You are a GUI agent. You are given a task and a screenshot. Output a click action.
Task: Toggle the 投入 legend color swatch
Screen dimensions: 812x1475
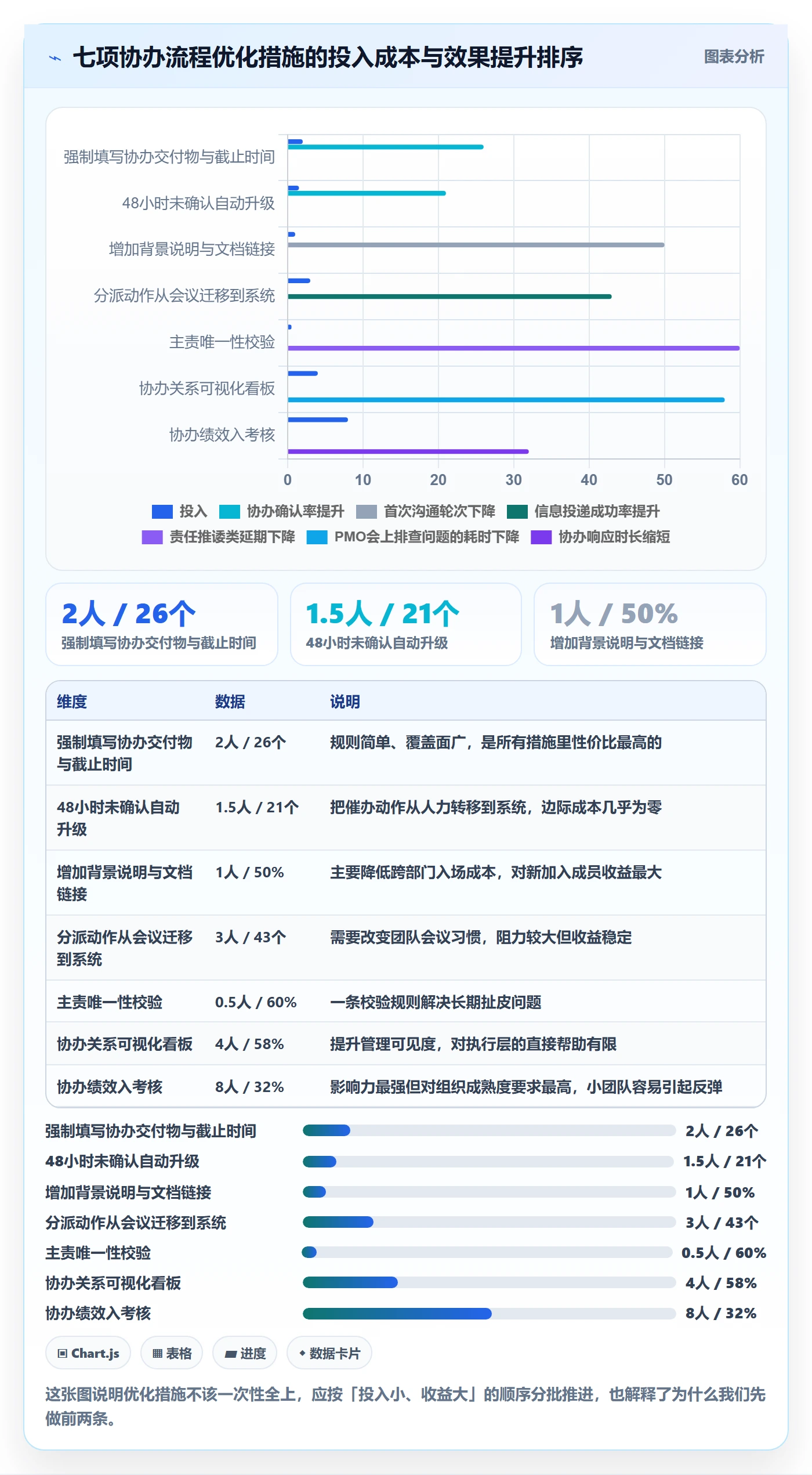162,511
